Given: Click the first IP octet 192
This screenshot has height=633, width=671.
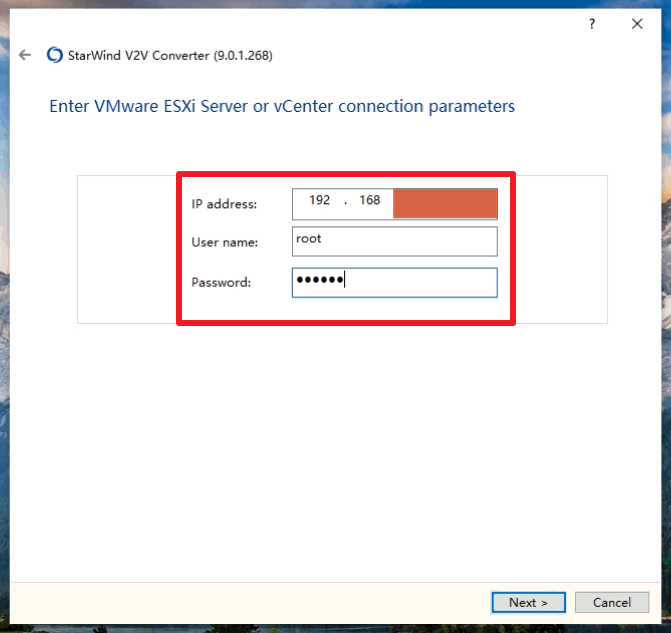Looking at the screenshot, I should 320,200.
